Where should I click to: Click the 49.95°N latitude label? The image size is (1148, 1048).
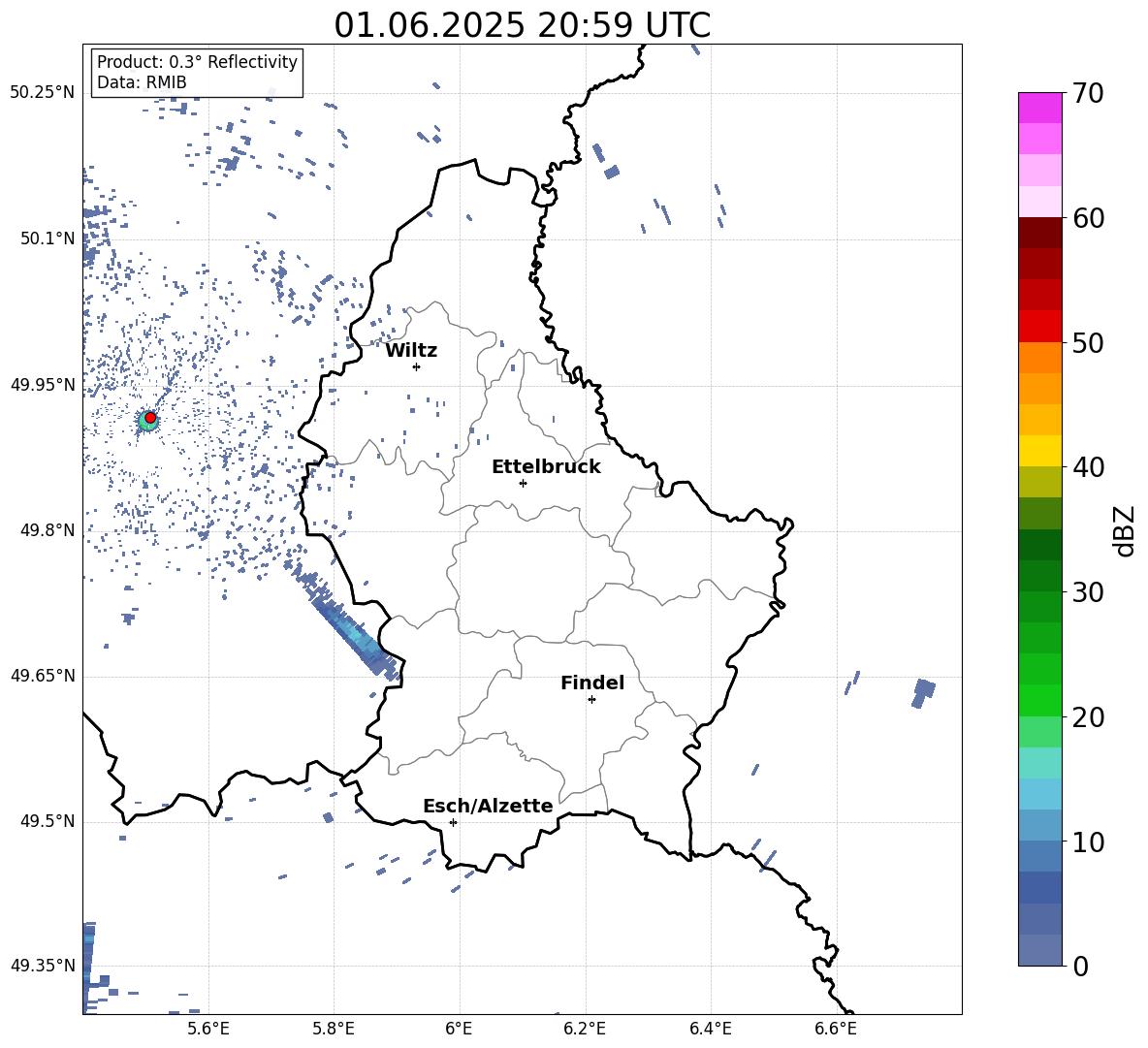click(x=43, y=384)
